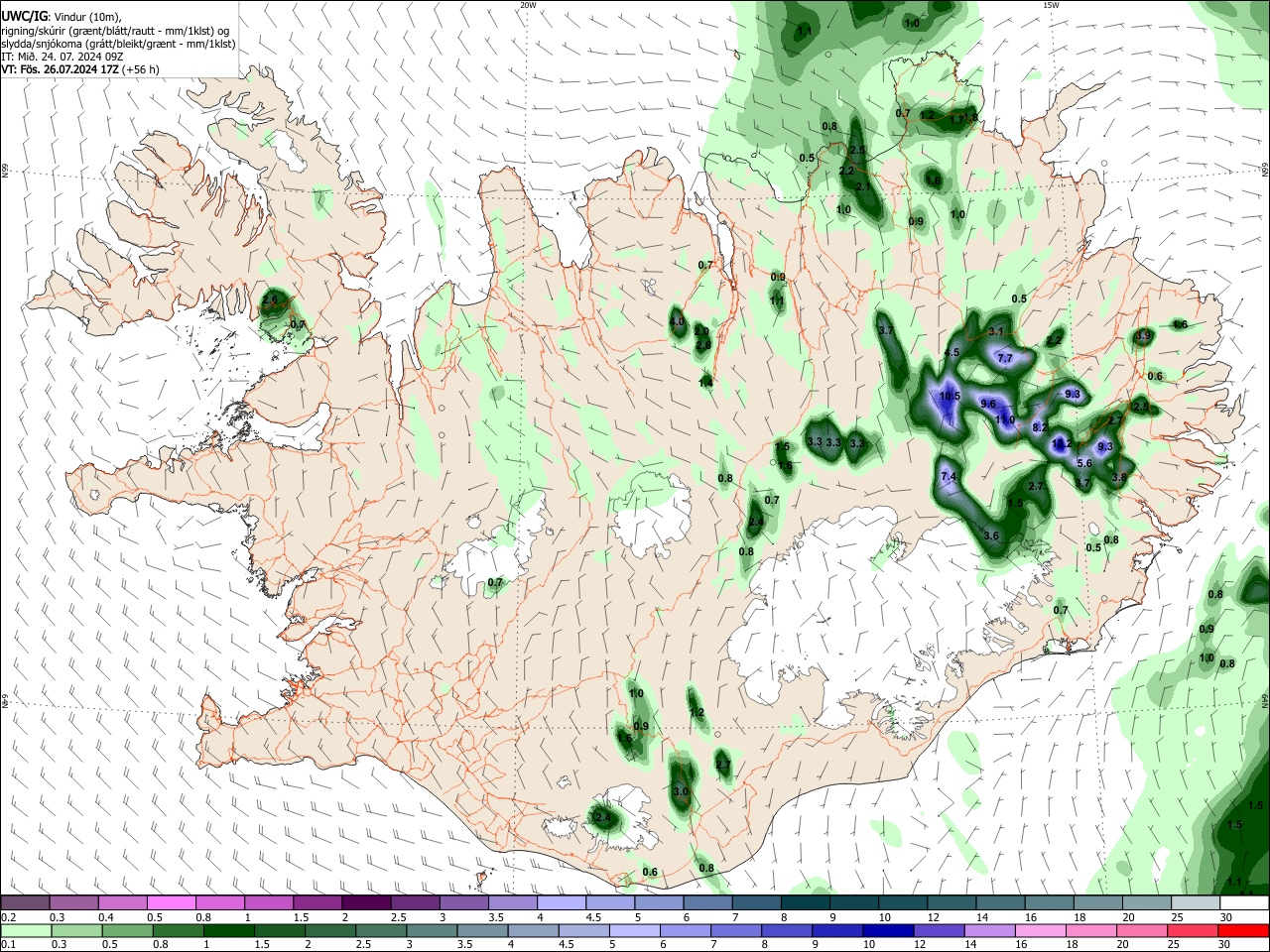The image size is (1270, 952).
Task: Click the 7.4 precipitation value
Action: tap(948, 477)
